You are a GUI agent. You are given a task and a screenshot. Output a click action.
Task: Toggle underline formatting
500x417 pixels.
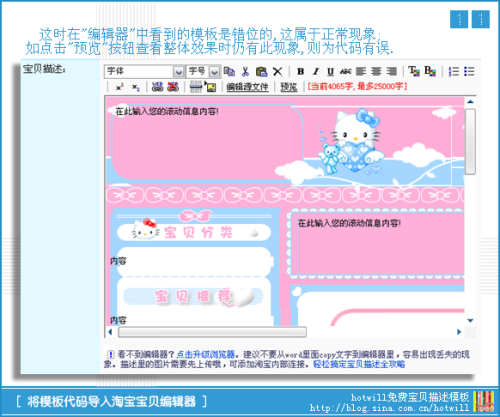330,71
